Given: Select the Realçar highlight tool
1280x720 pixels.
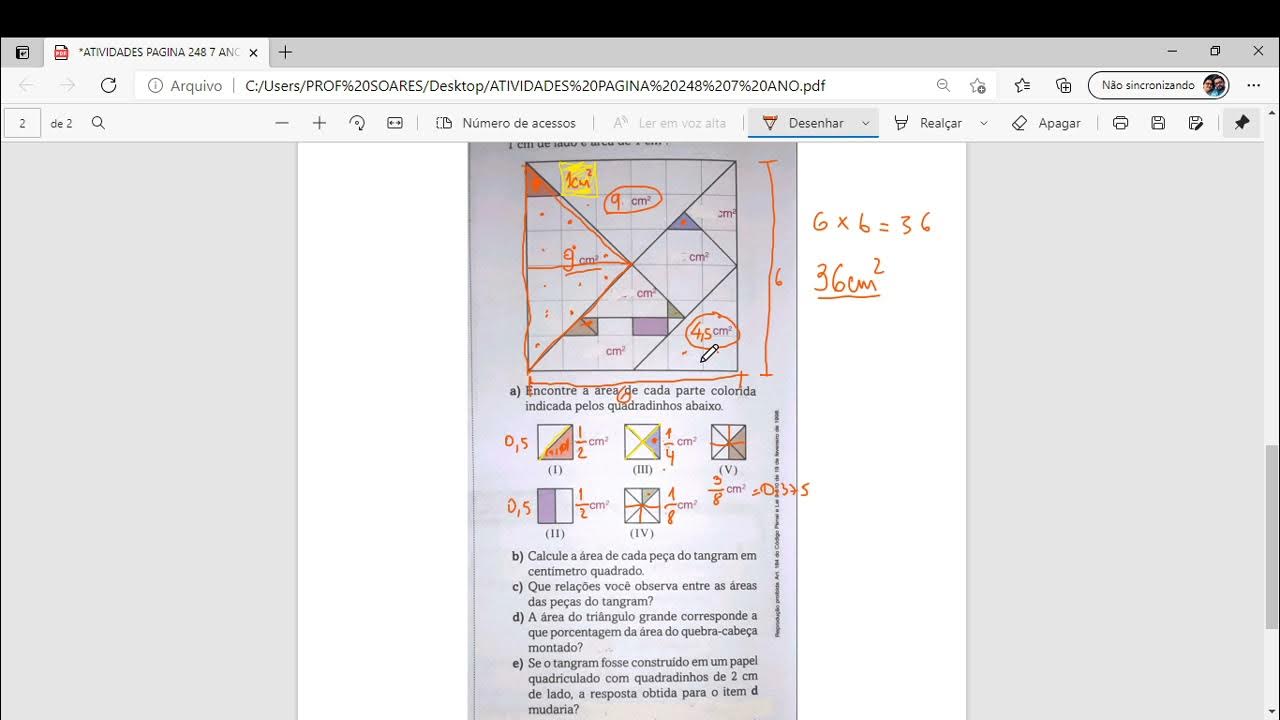Looking at the screenshot, I should (x=928, y=123).
